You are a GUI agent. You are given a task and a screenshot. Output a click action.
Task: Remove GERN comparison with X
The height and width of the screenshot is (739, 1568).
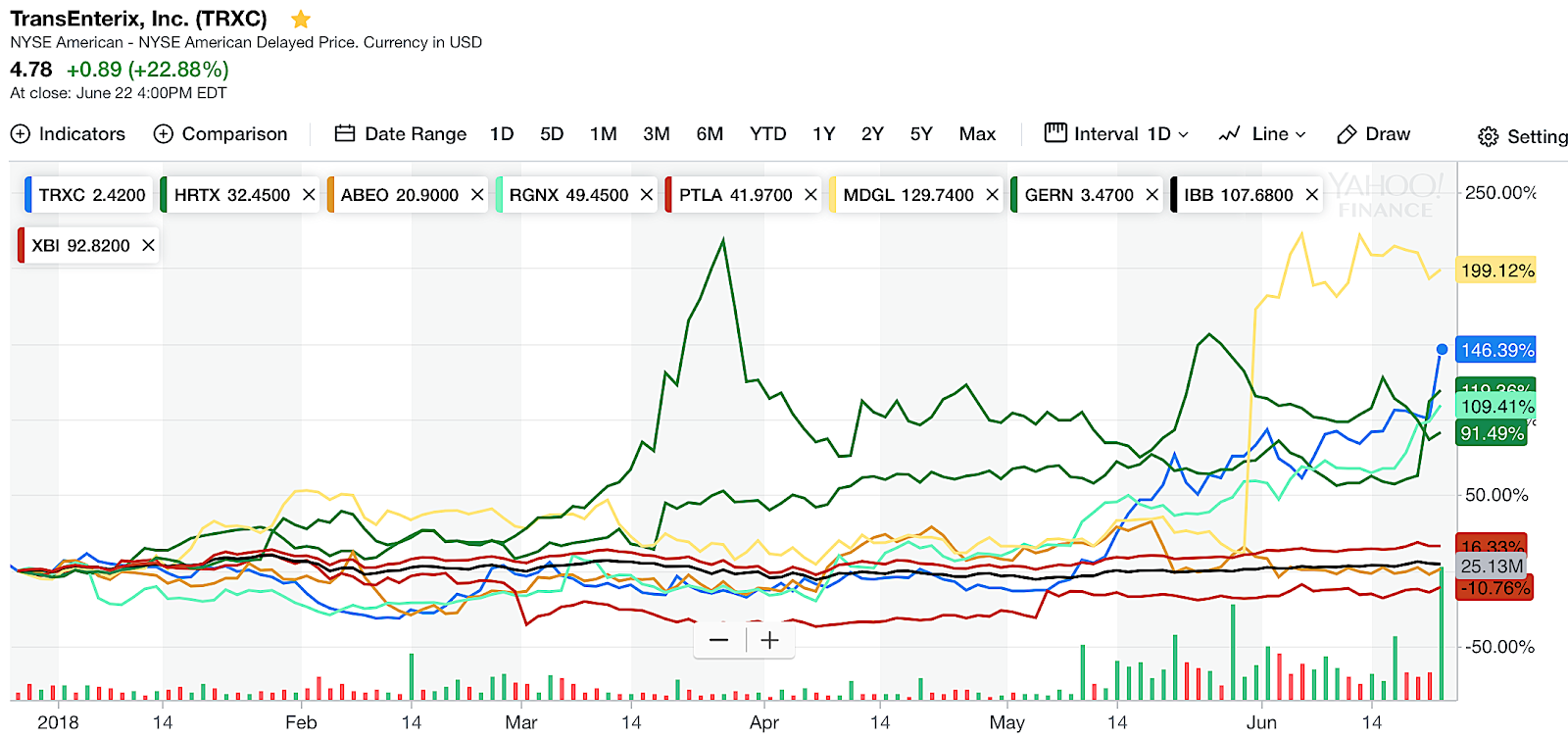(1151, 195)
